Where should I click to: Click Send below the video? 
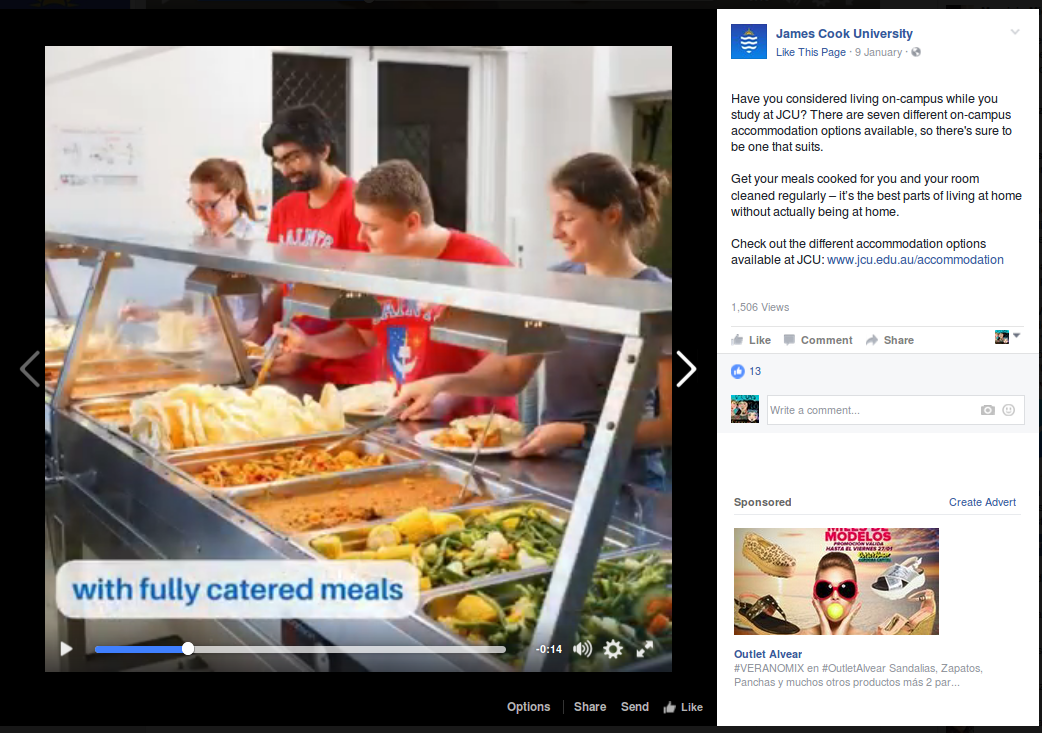coord(634,707)
